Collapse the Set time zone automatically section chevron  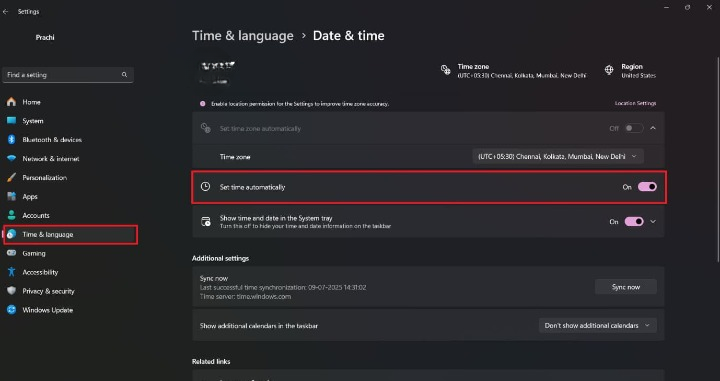(653, 129)
